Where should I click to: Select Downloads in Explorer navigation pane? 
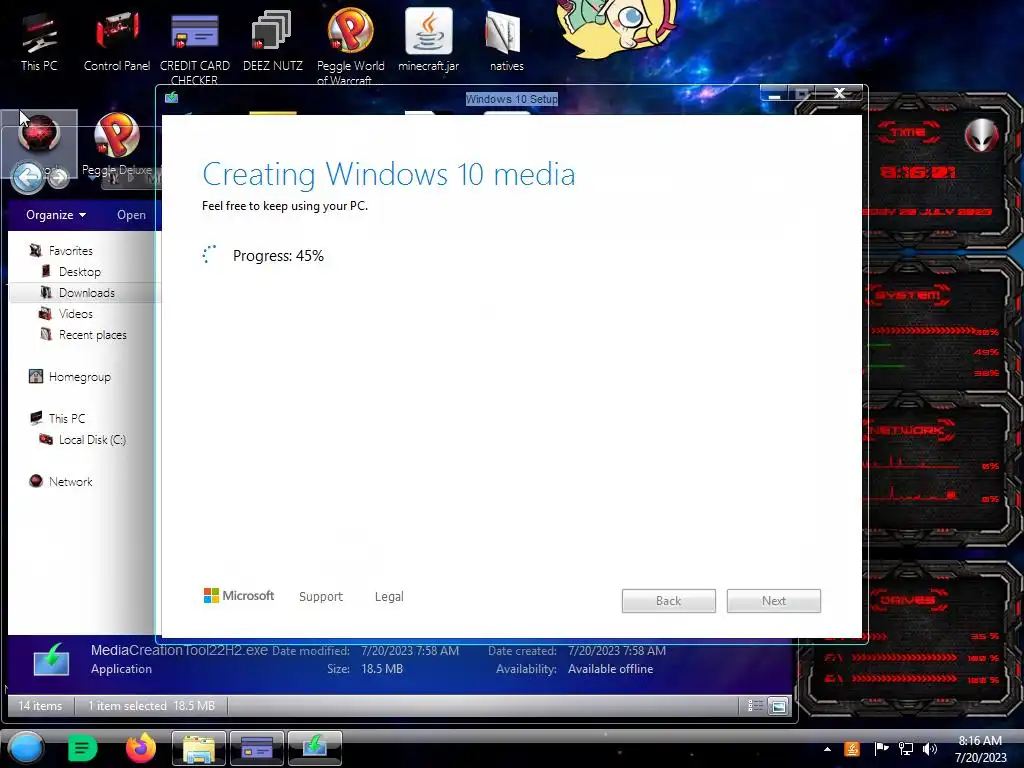point(86,293)
